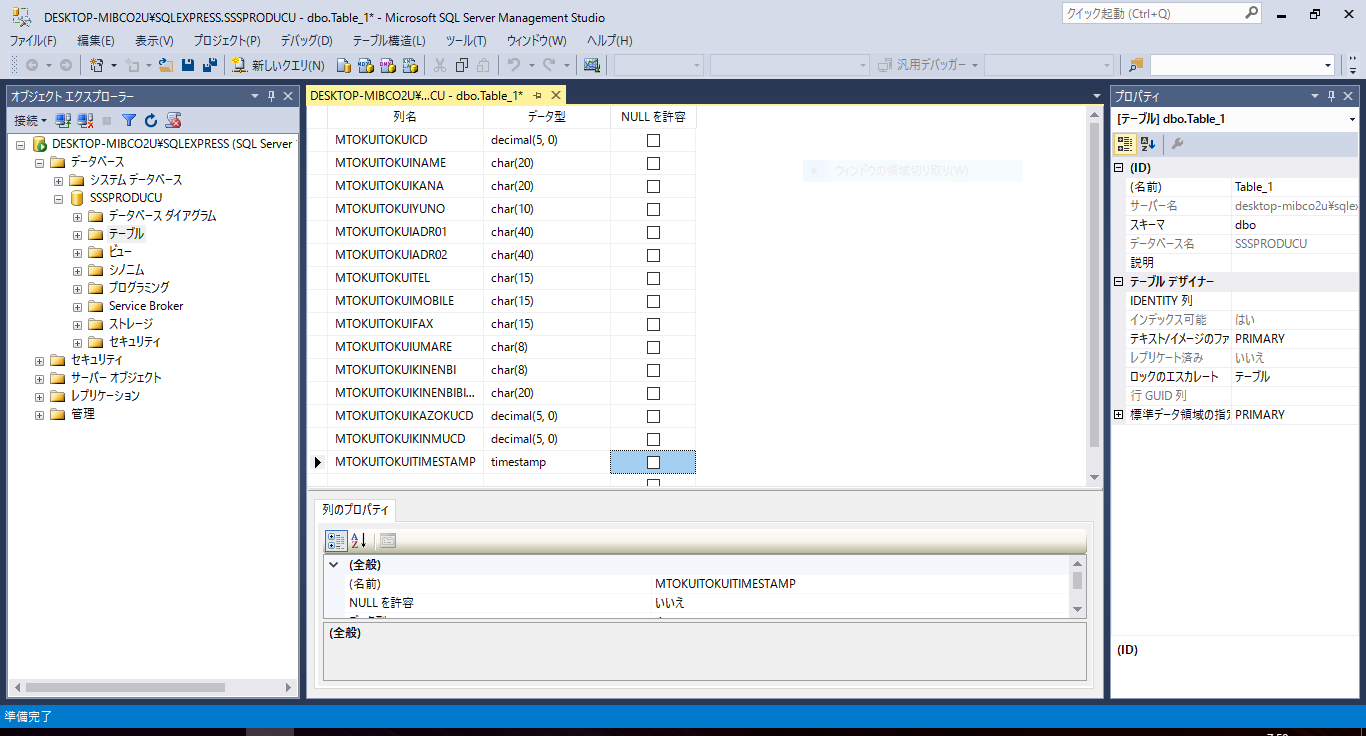Open the テーブル構造(L) menu

coord(389,41)
